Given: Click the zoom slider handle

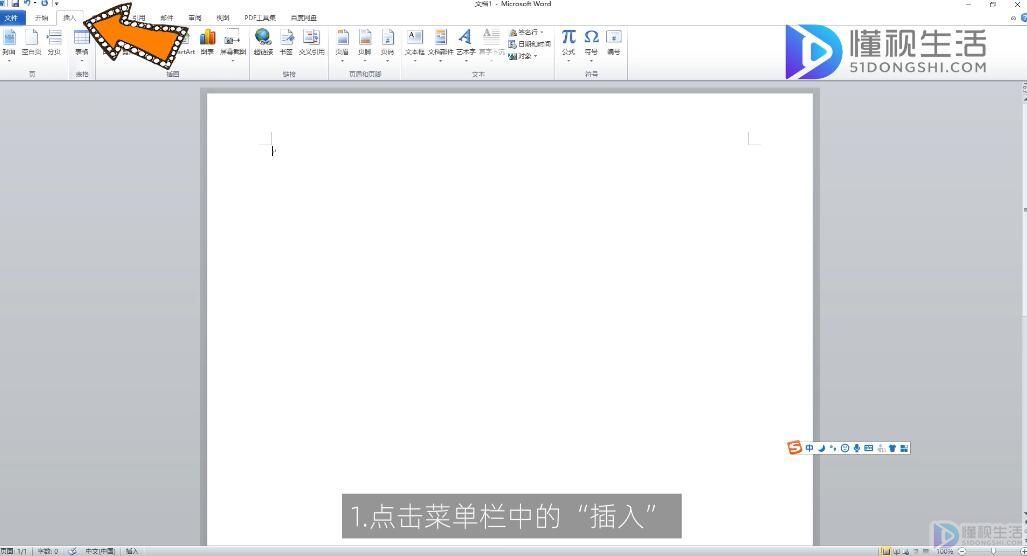Looking at the screenshot, I should [x=994, y=551].
